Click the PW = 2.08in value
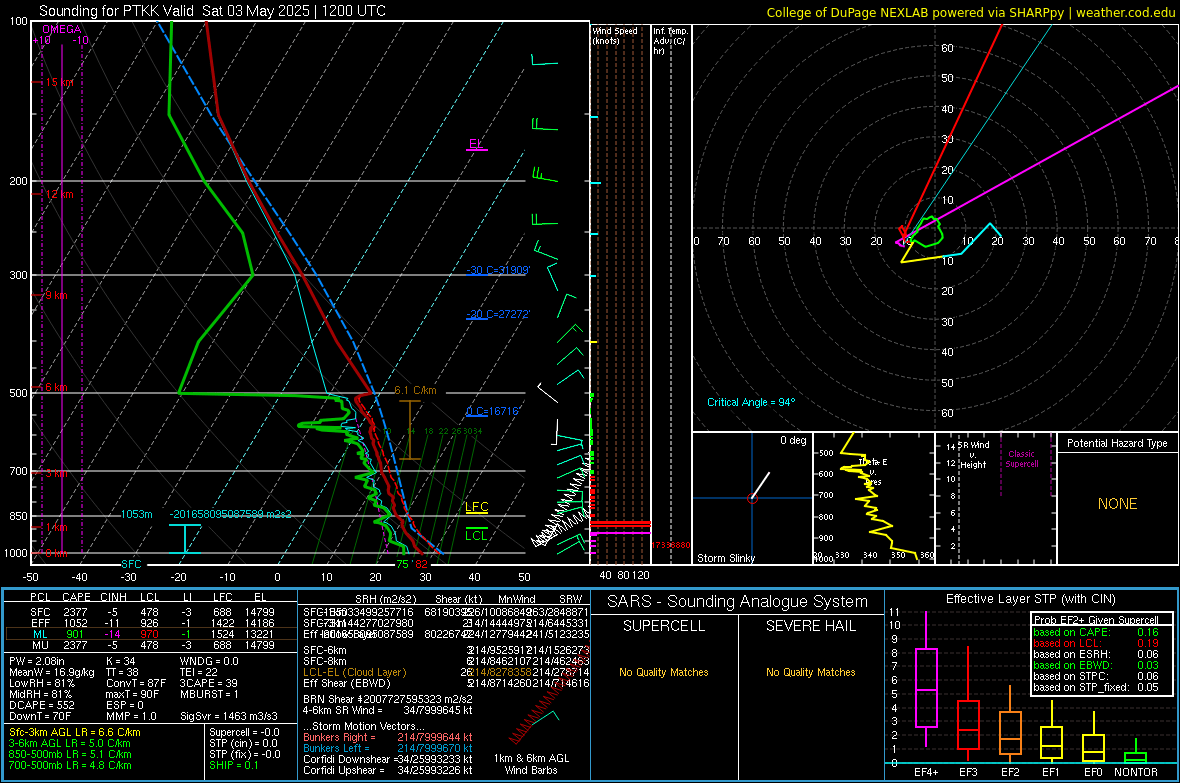Image resolution: width=1180 pixels, height=783 pixels. point(37,661)
